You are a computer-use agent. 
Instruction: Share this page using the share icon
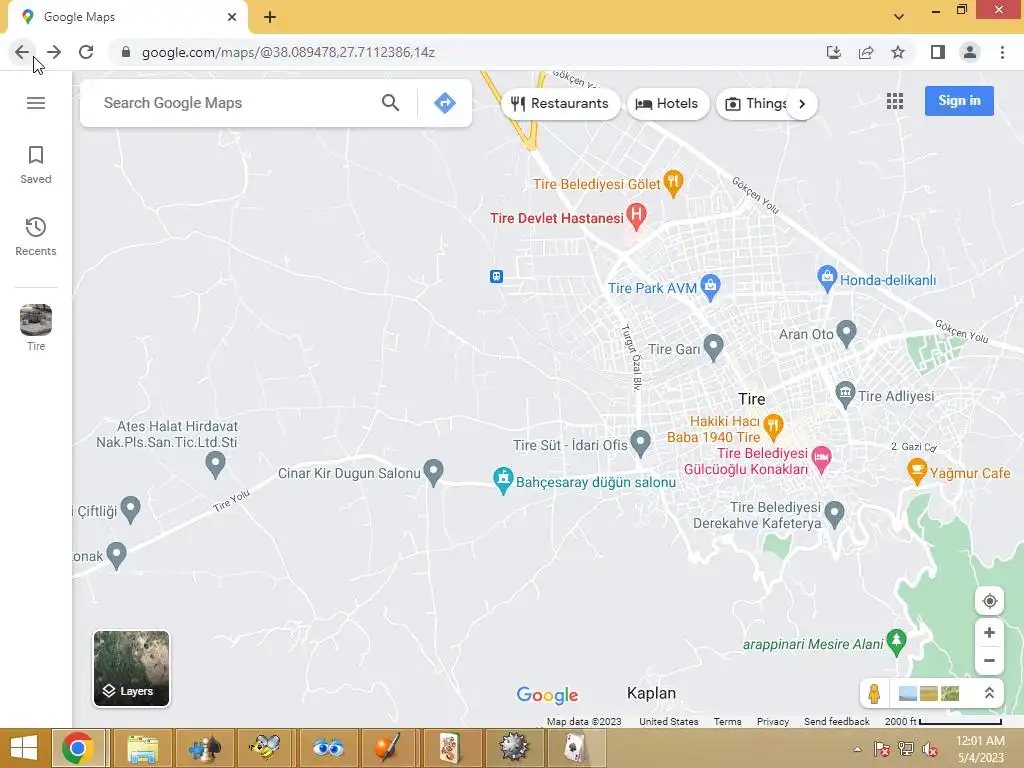tap(866, 52)
